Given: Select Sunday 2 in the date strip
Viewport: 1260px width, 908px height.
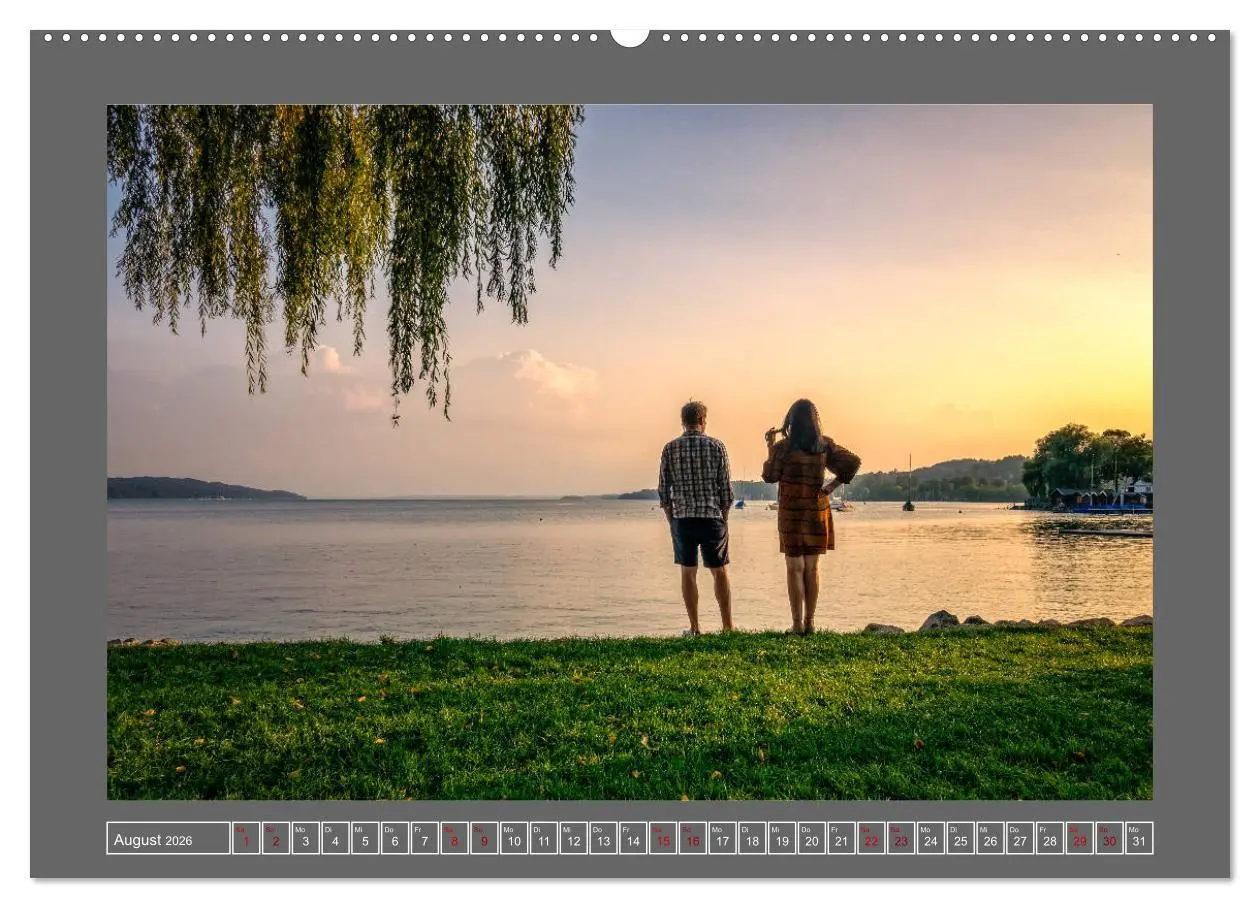Looking at the screenshot, I should pyautogui.click(x=276, y=838).
